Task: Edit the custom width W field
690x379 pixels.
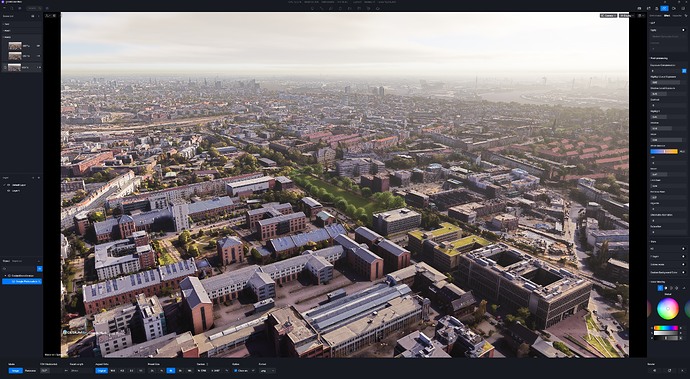Action: click(202, 371)
